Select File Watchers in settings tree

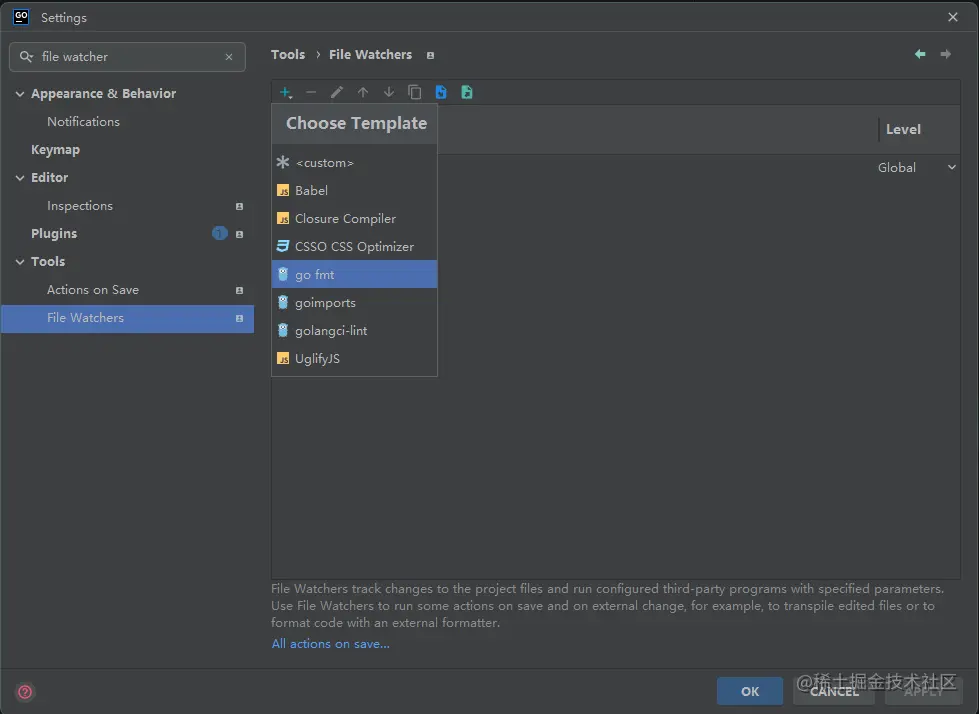127,318
